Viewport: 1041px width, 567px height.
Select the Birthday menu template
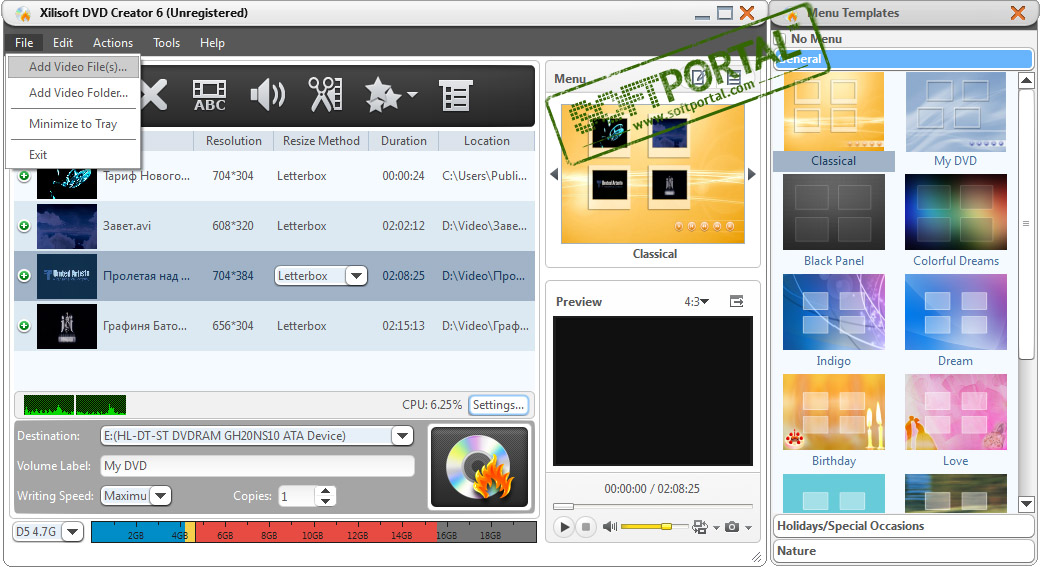(834, 422)
